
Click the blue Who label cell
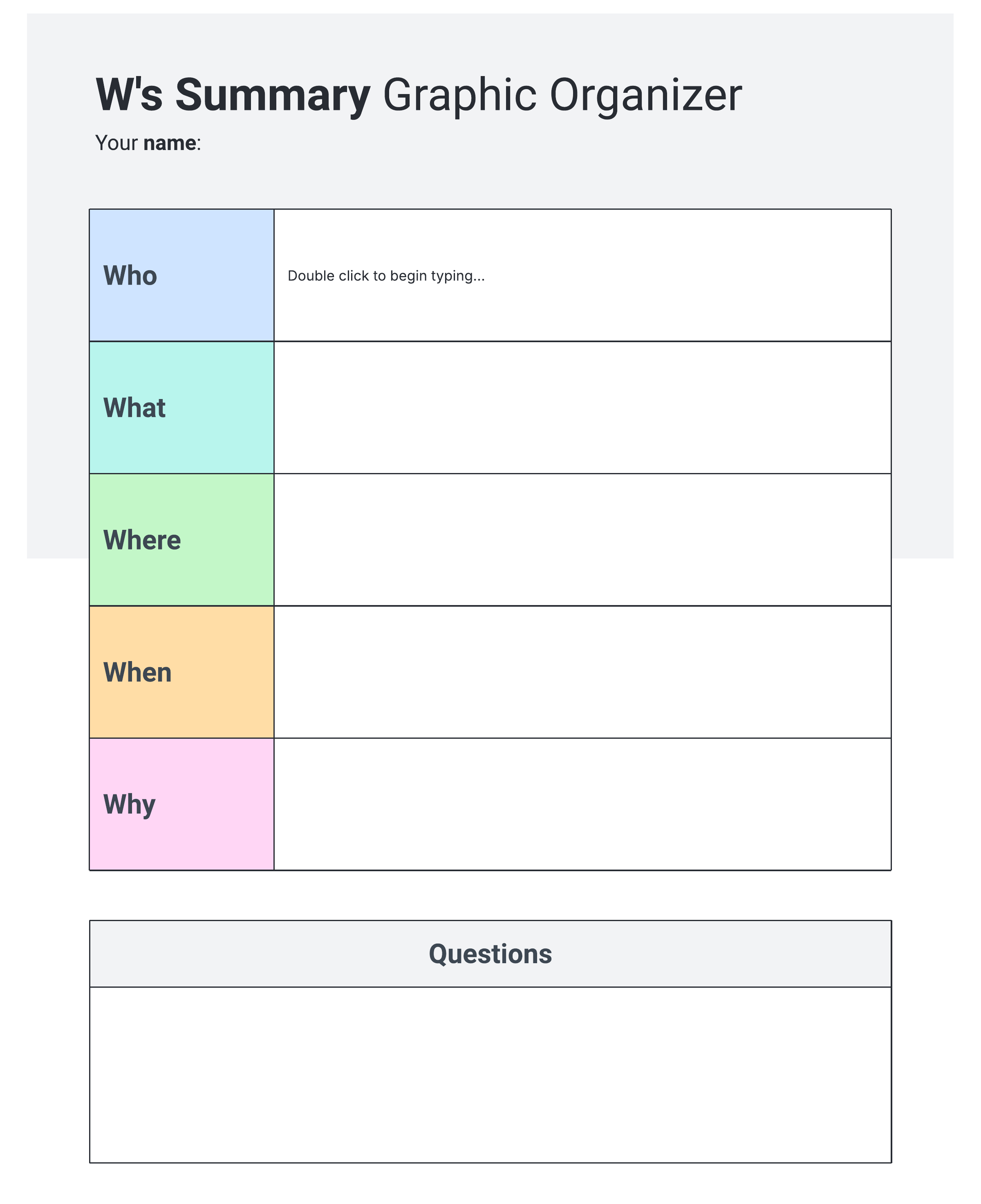tap(181, 275)
